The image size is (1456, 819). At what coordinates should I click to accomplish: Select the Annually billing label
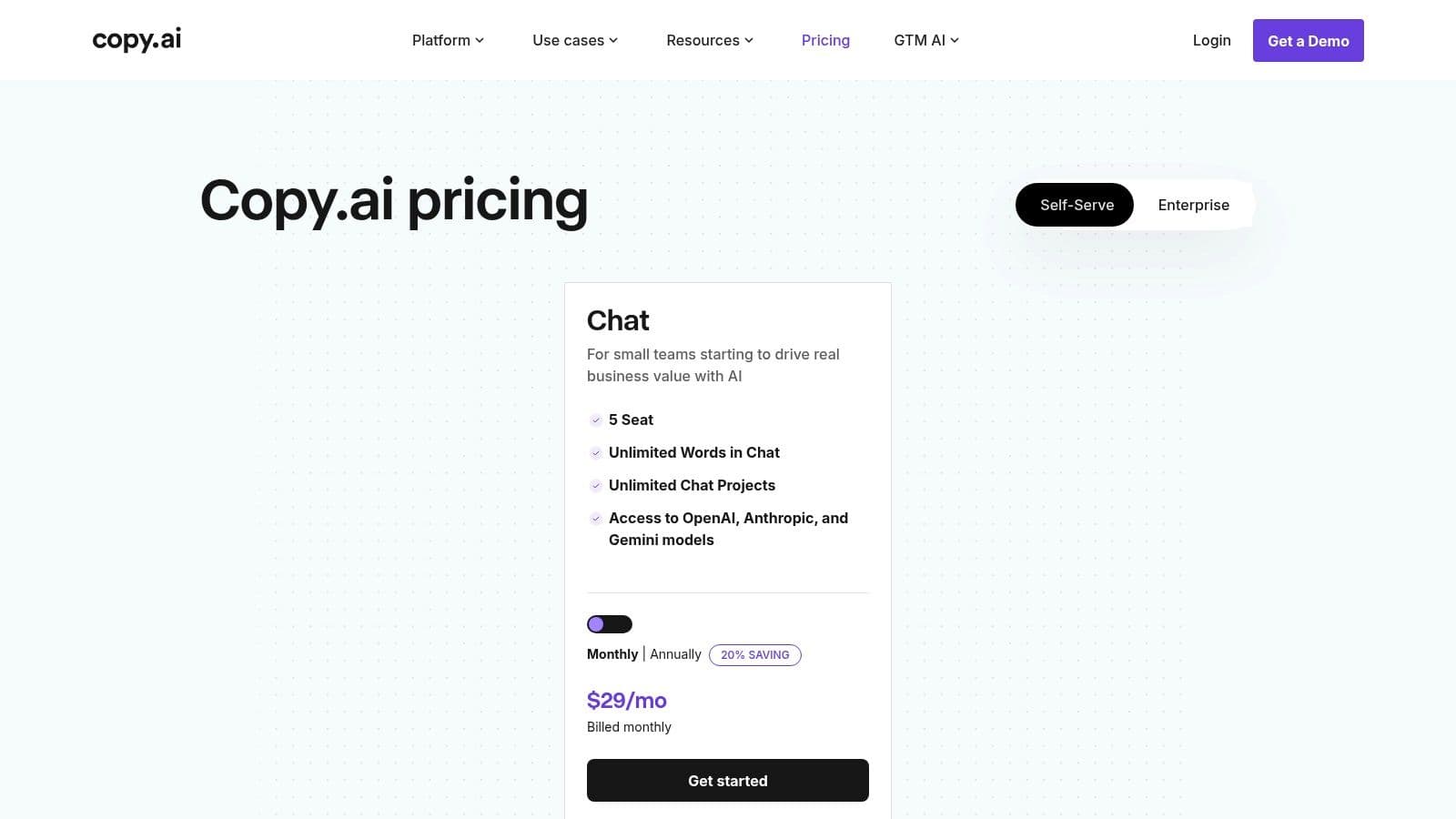point(675,654)
